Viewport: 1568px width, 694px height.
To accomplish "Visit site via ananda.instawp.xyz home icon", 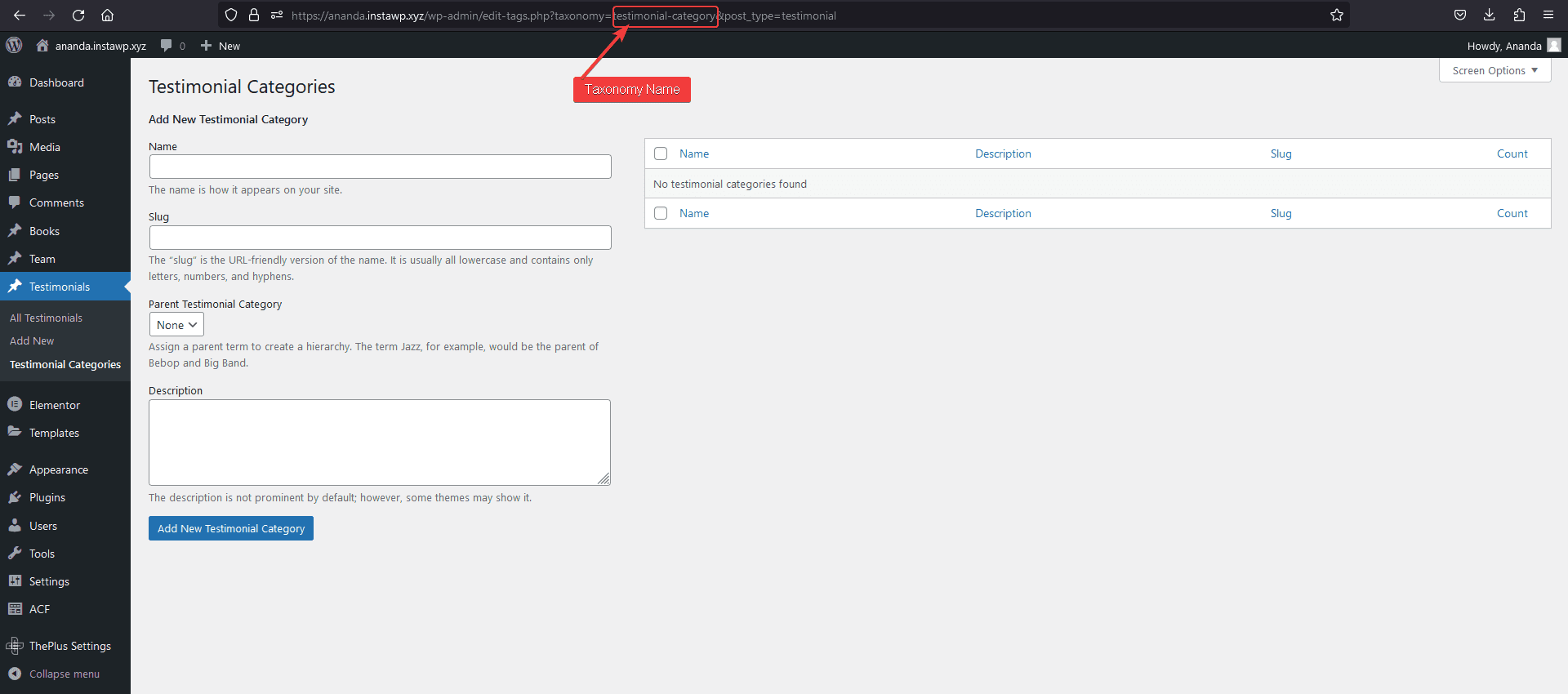I will click(x=42, y=46).
